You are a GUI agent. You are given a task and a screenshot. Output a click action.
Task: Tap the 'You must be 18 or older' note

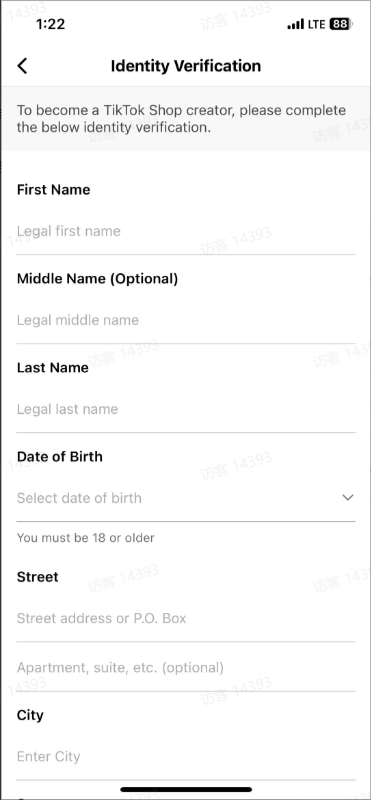(86, 538)
